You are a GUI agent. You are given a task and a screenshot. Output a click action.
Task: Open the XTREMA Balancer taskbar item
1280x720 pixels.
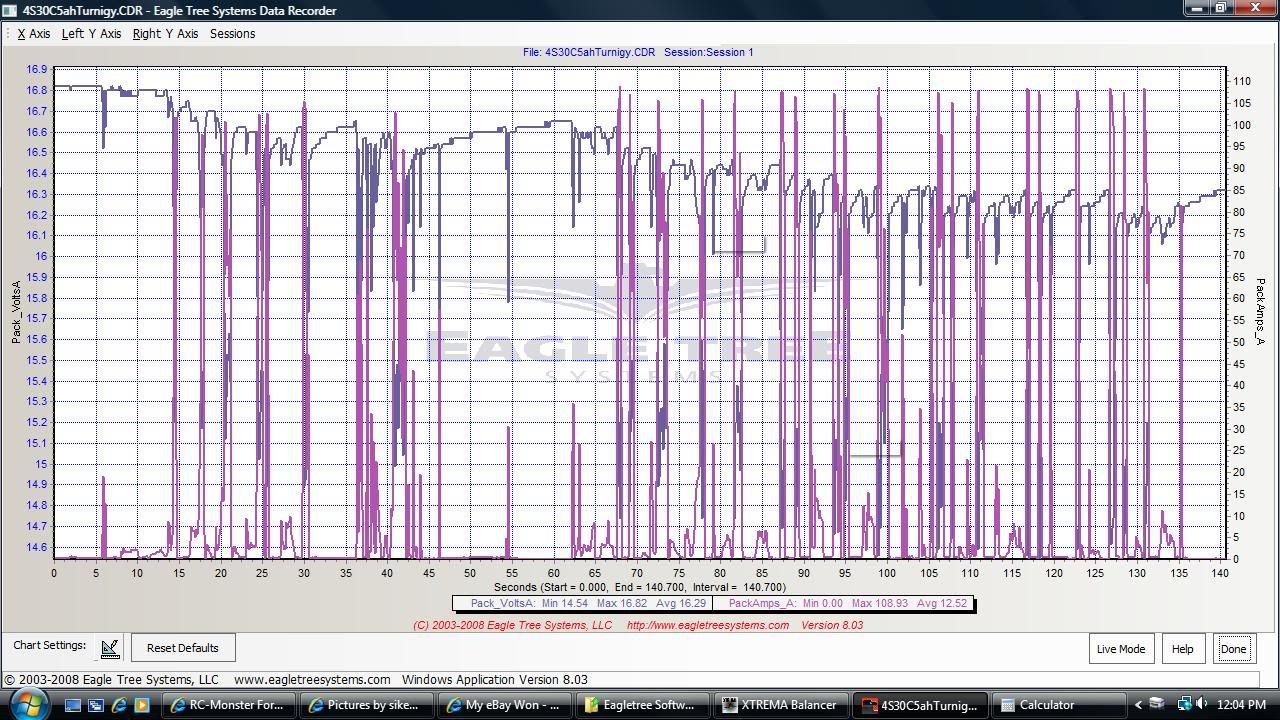779,705
